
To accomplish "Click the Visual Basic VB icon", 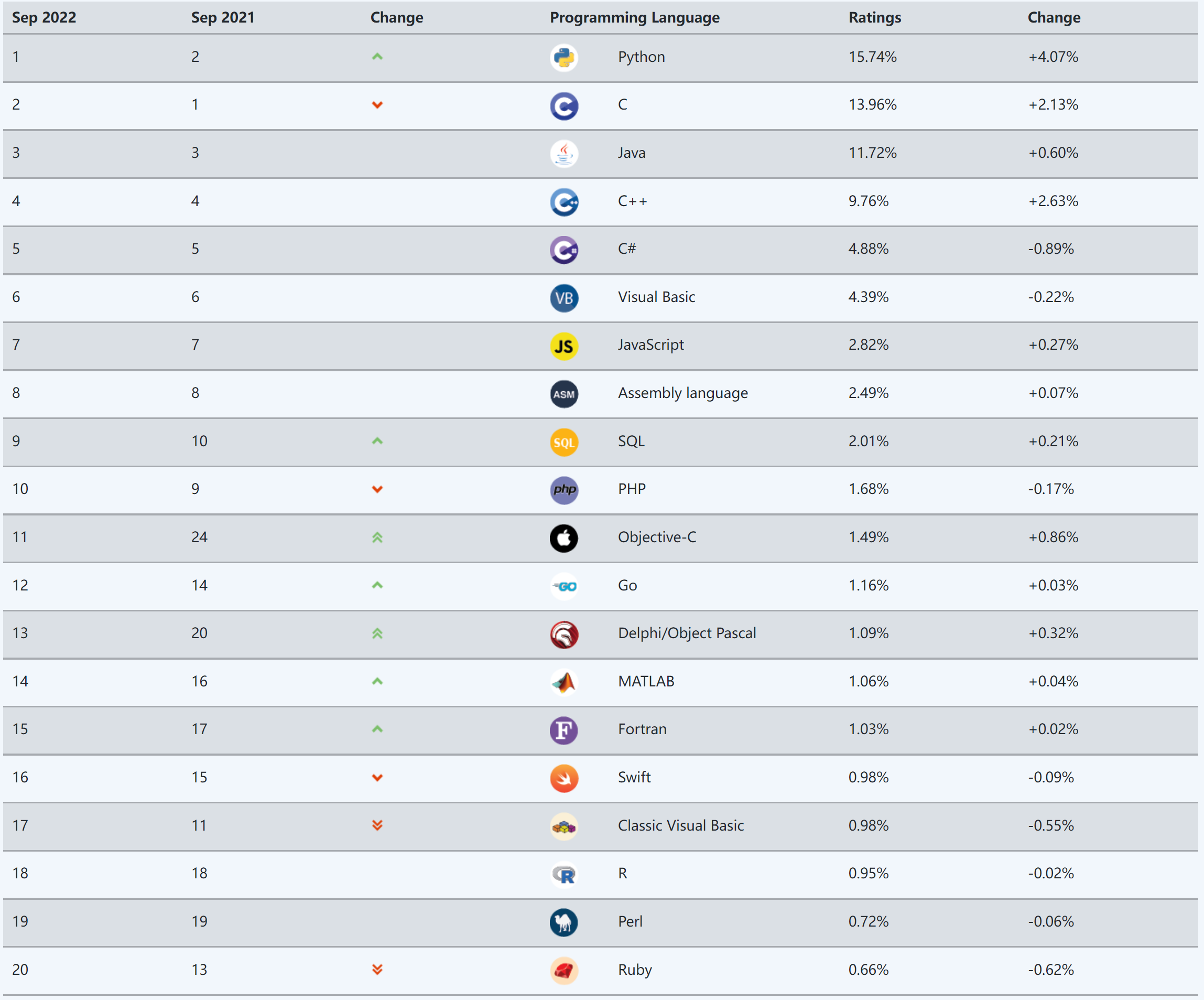I will click(x=563, y=298).
